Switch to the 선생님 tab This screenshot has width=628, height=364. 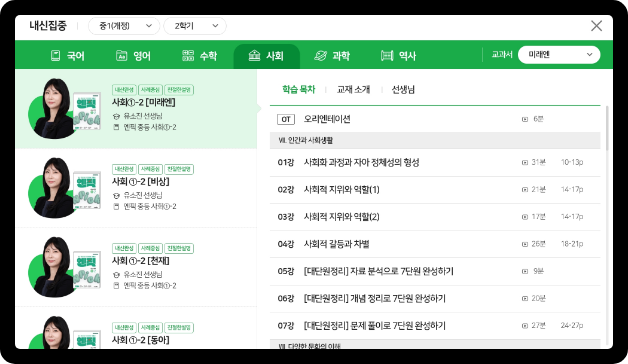tap(403, 89)
